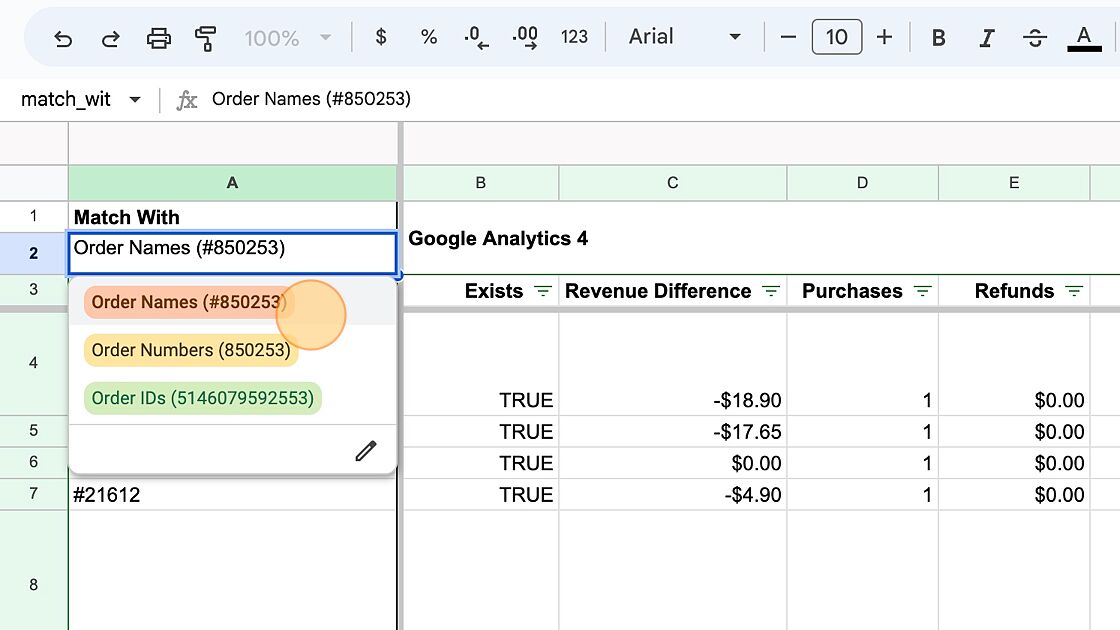
Task: Print the spreadsheet using printer icon
Action: (159, 38)
